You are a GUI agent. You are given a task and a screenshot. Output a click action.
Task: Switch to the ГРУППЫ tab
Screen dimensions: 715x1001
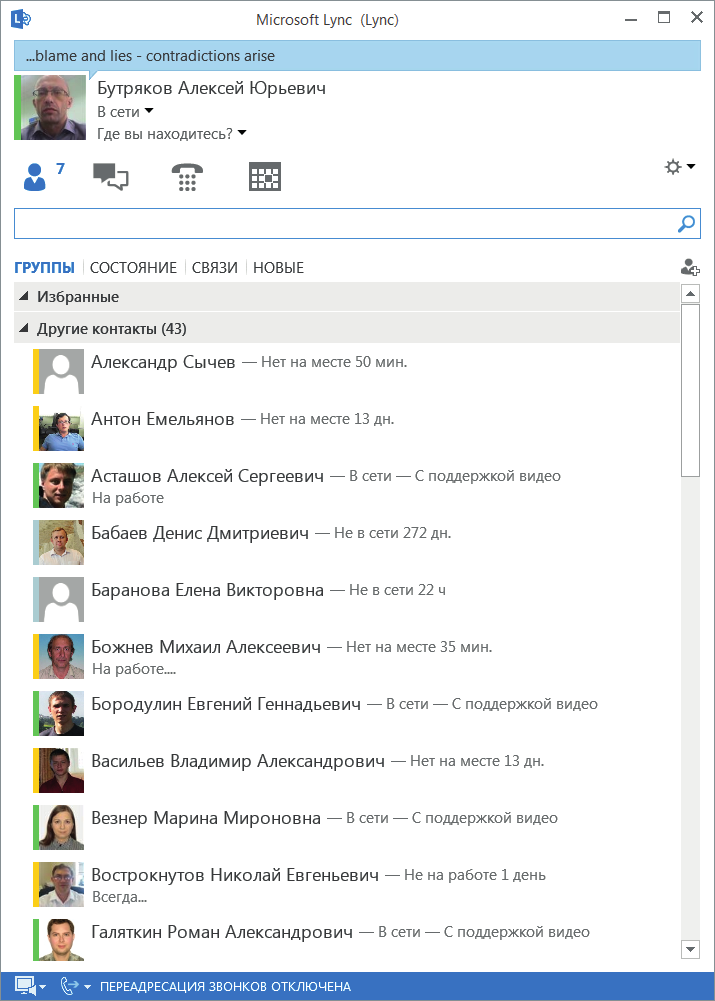[x=44, y=267]
